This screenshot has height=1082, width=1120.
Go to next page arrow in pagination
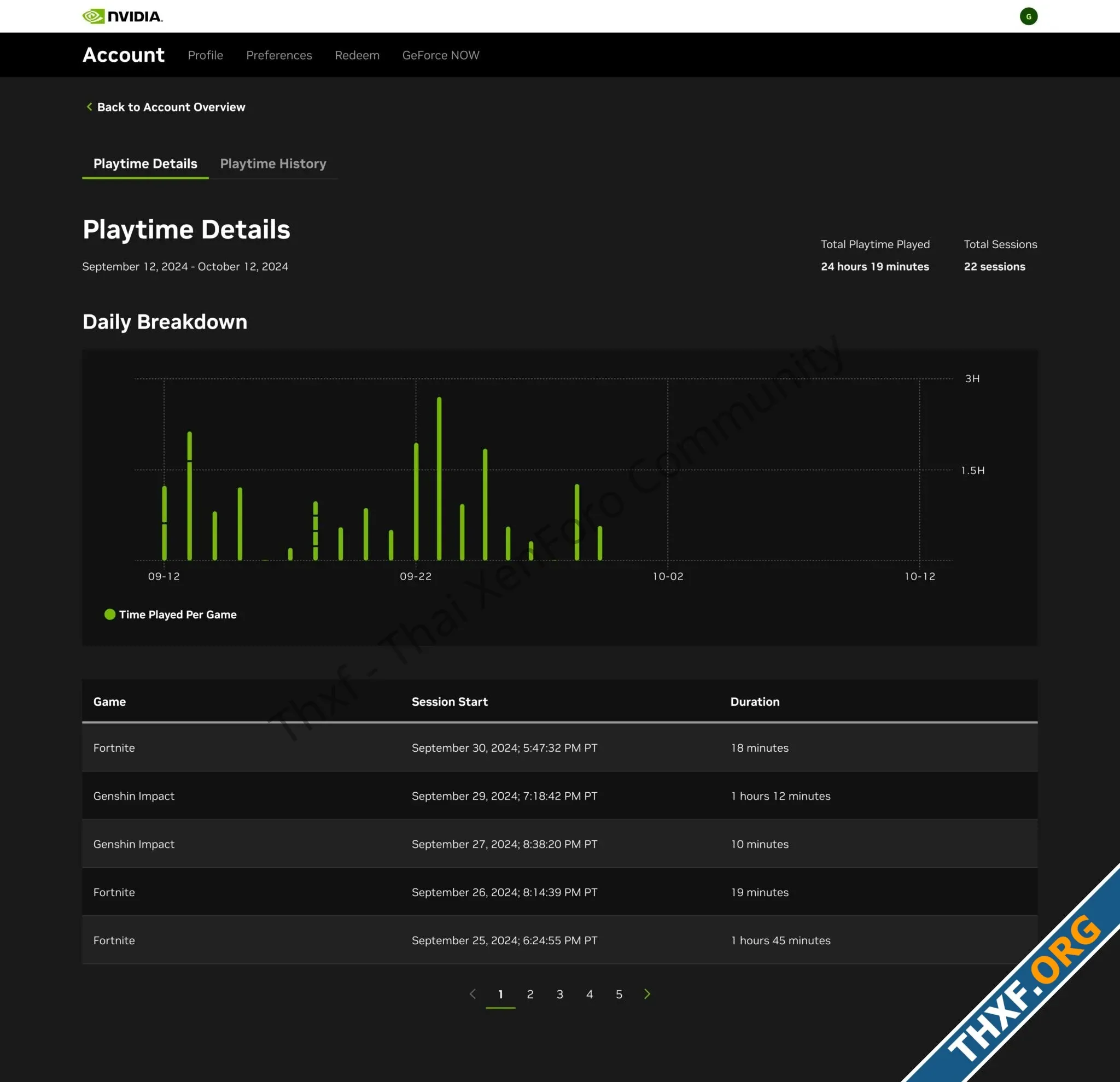pos(647,993)
